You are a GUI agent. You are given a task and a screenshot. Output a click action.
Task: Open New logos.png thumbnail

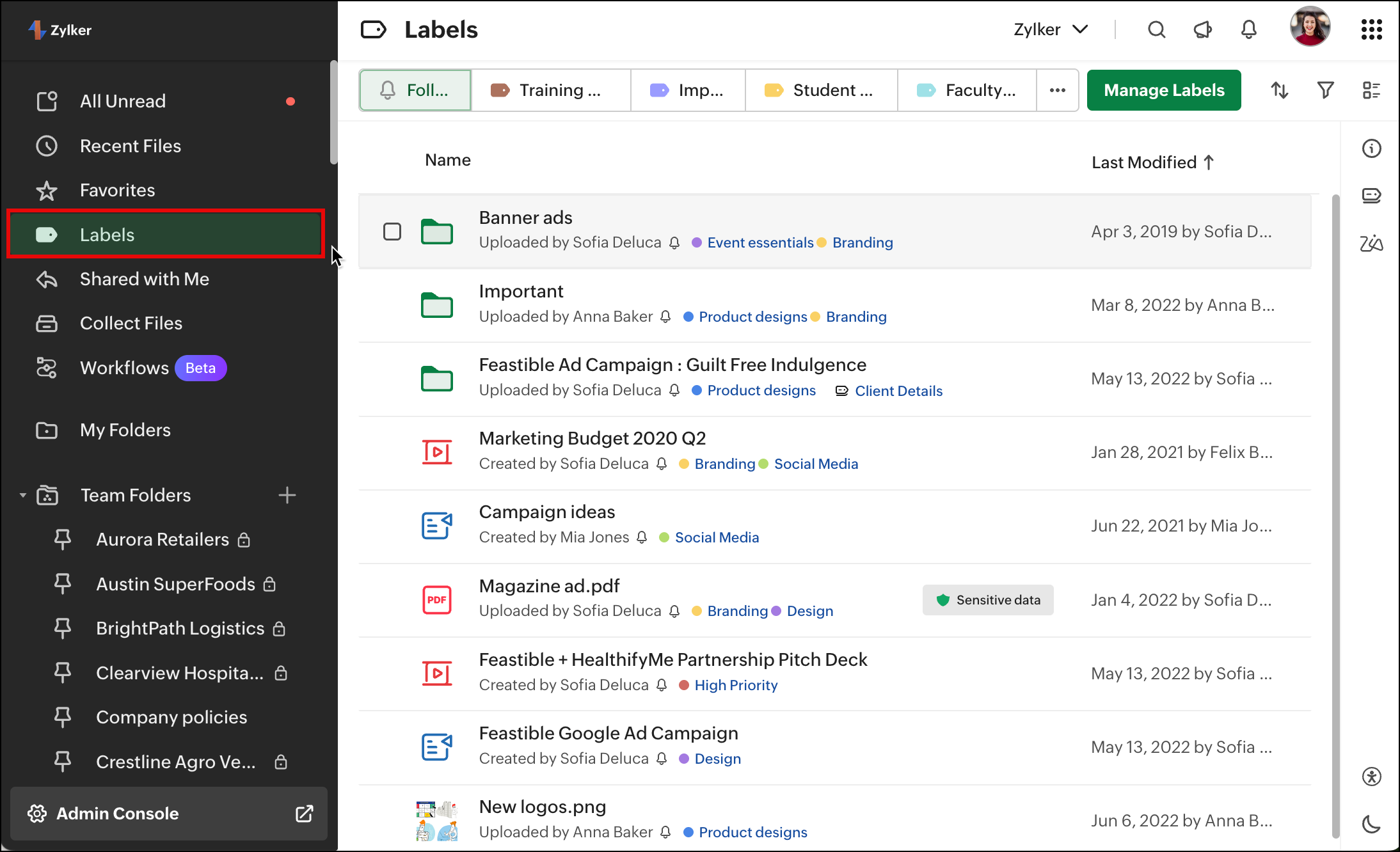click(x=437, y=820)
